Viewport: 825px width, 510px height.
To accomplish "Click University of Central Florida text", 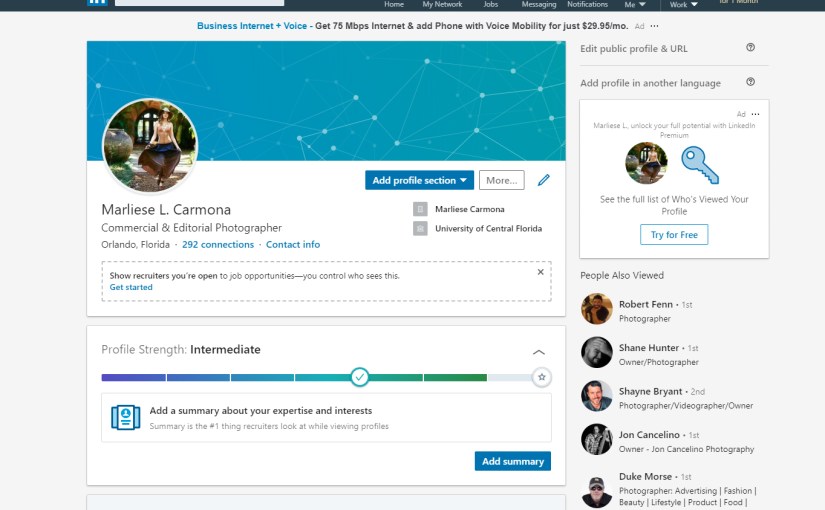I will tap(488, 228).
